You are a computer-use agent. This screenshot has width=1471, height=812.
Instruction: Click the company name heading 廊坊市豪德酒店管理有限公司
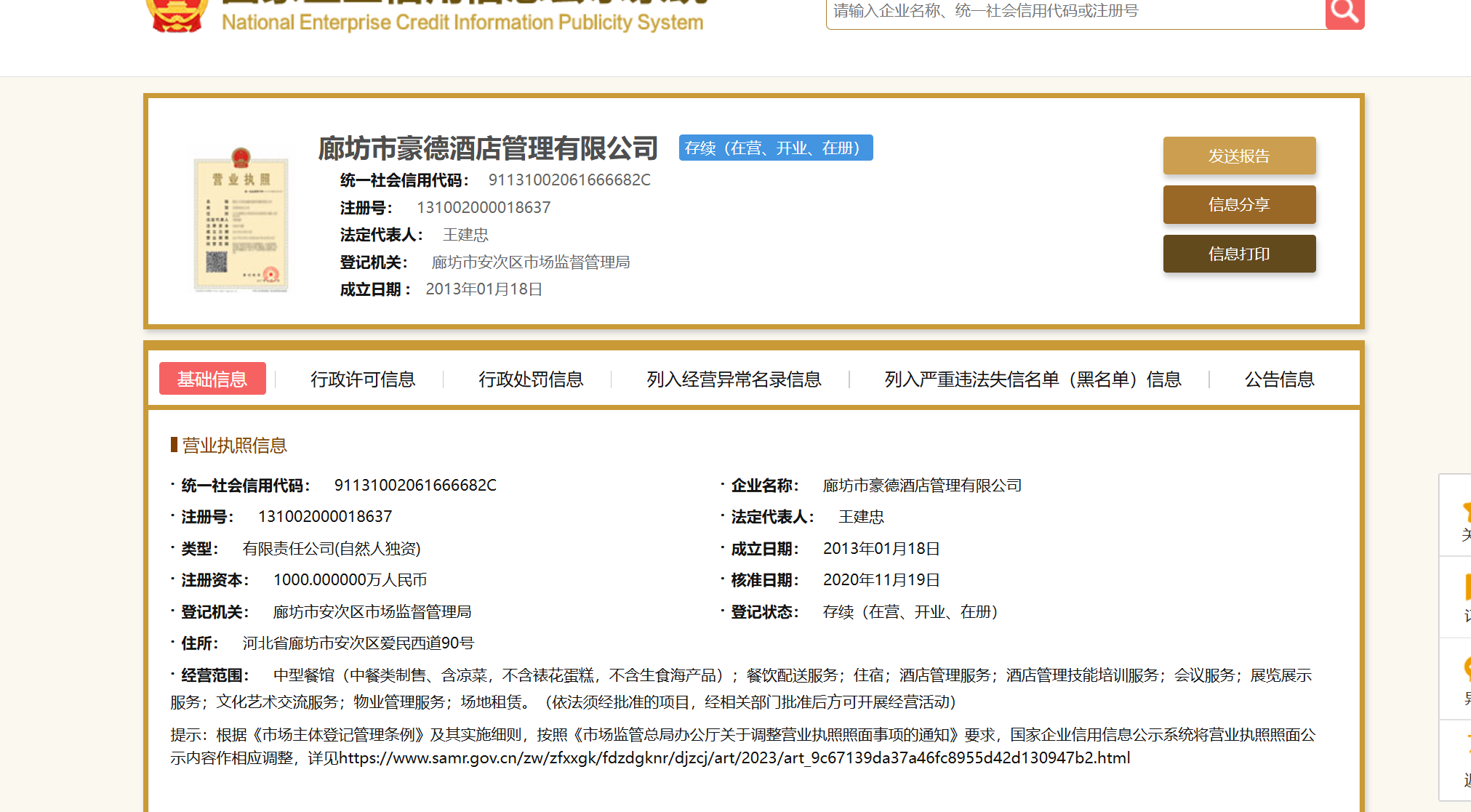tap(488, 148)
